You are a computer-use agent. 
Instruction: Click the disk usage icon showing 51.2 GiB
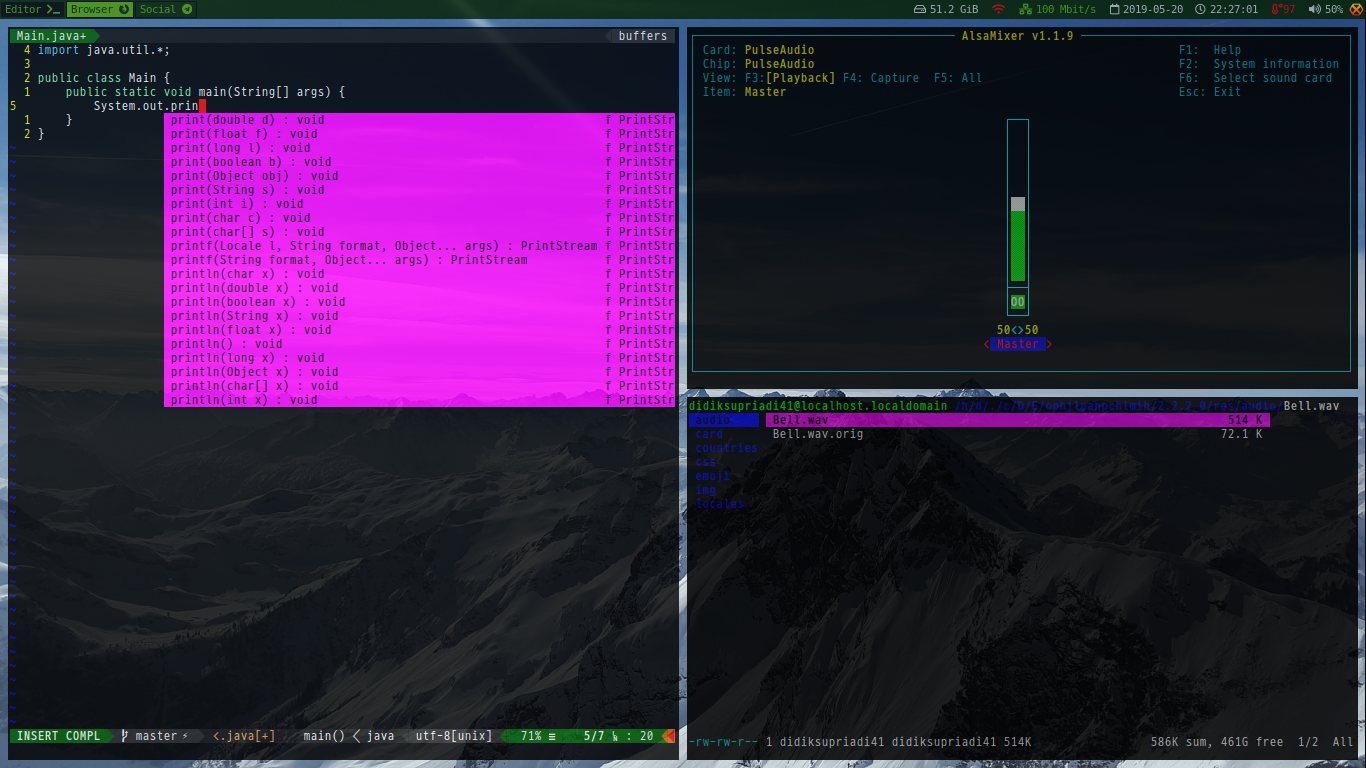pyautogui.click(x=920, y=9)
